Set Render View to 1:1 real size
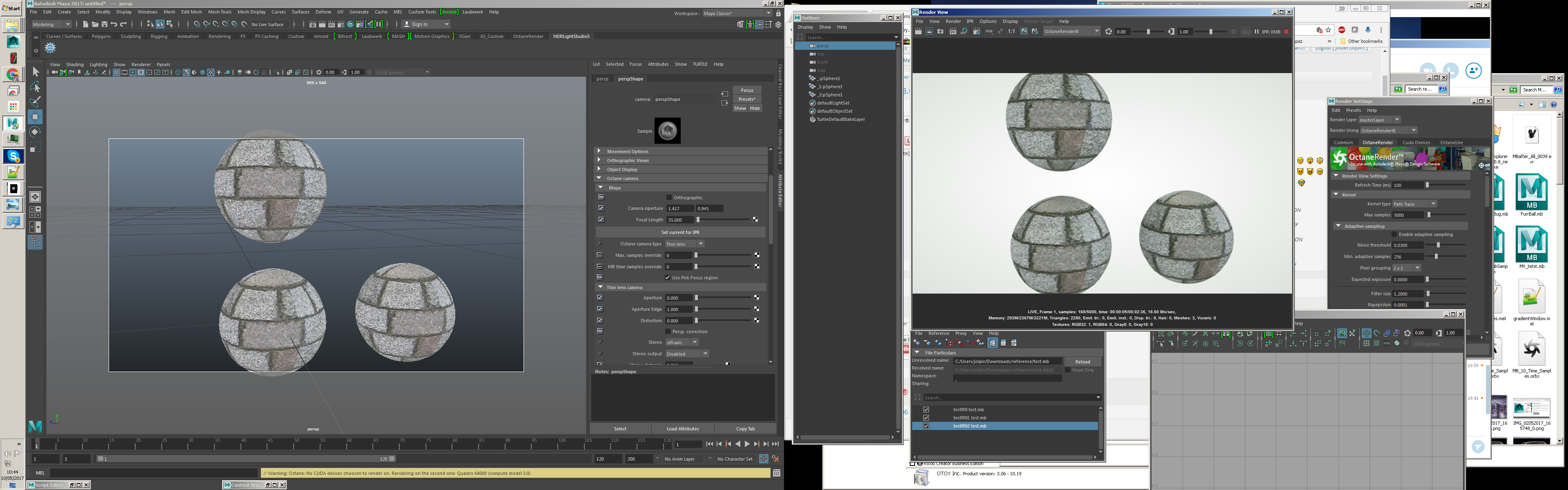The image size is (1568, 490). (1011, 32)
